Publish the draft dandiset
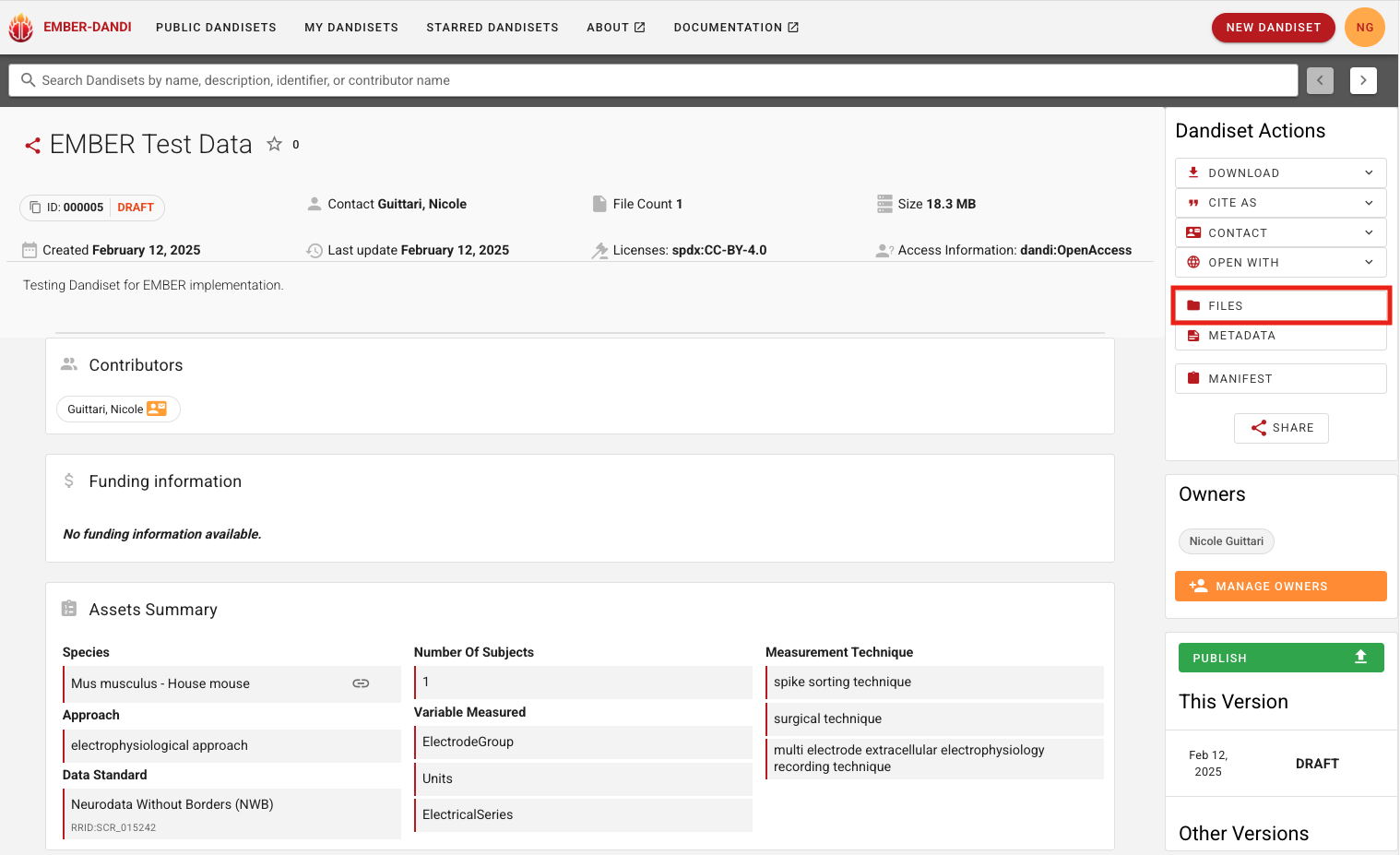The height and width of the screenshot is (855, 1400). [x=1281, y=658]
